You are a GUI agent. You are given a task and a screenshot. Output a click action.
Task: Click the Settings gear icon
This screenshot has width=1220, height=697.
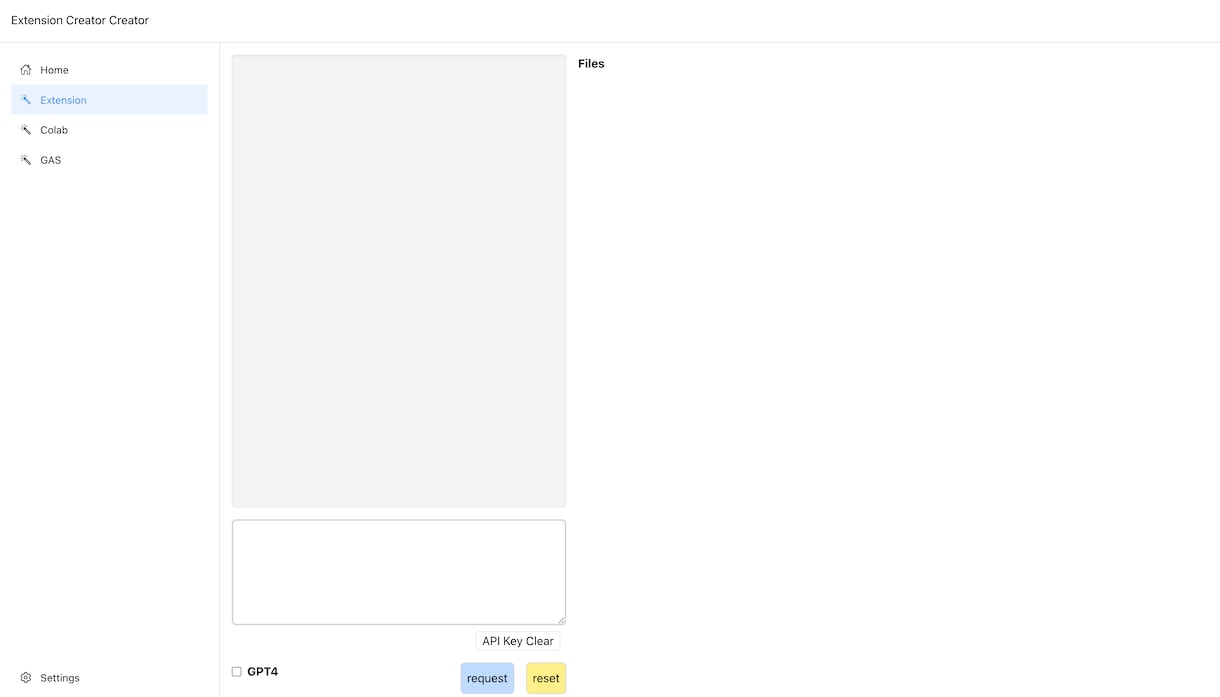[x=26, y=678]
